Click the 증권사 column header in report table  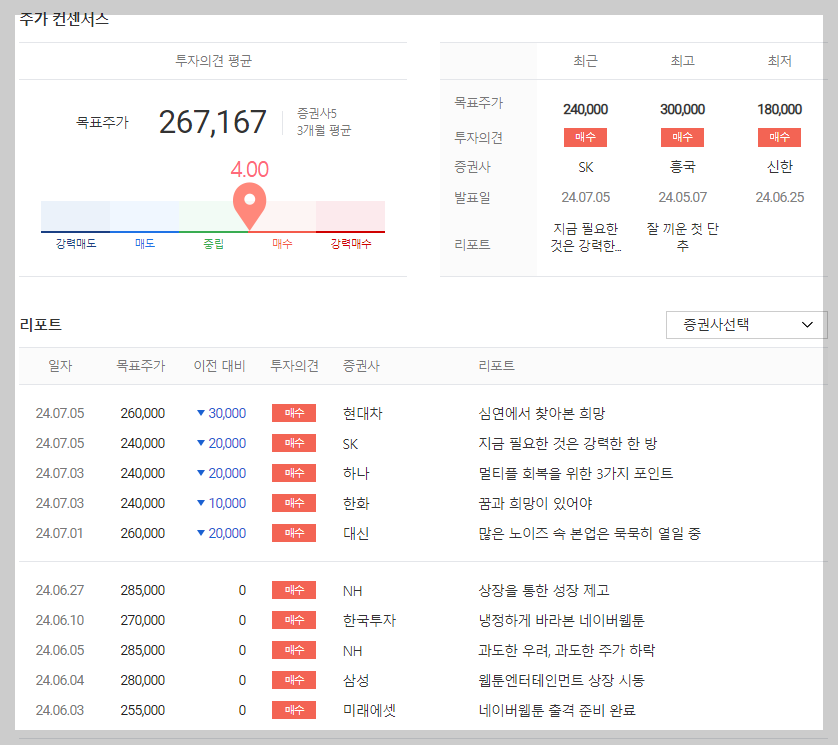[x=361, y=366]
